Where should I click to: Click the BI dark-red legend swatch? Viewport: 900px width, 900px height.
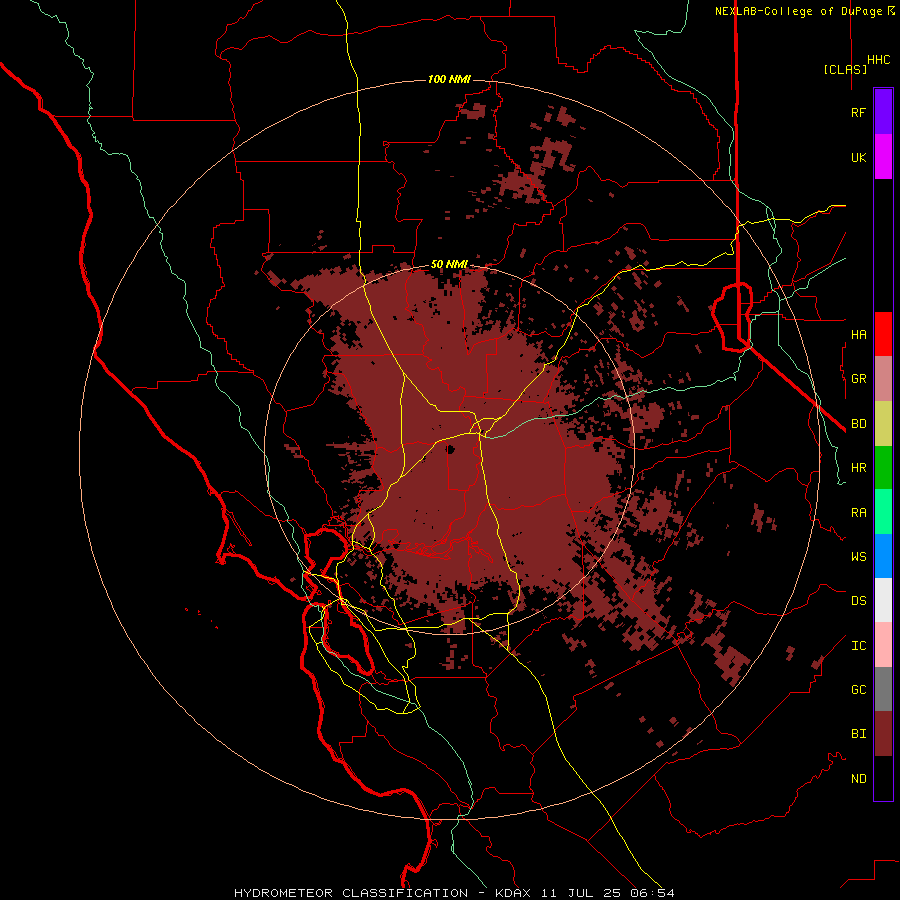tap(883, 734)
